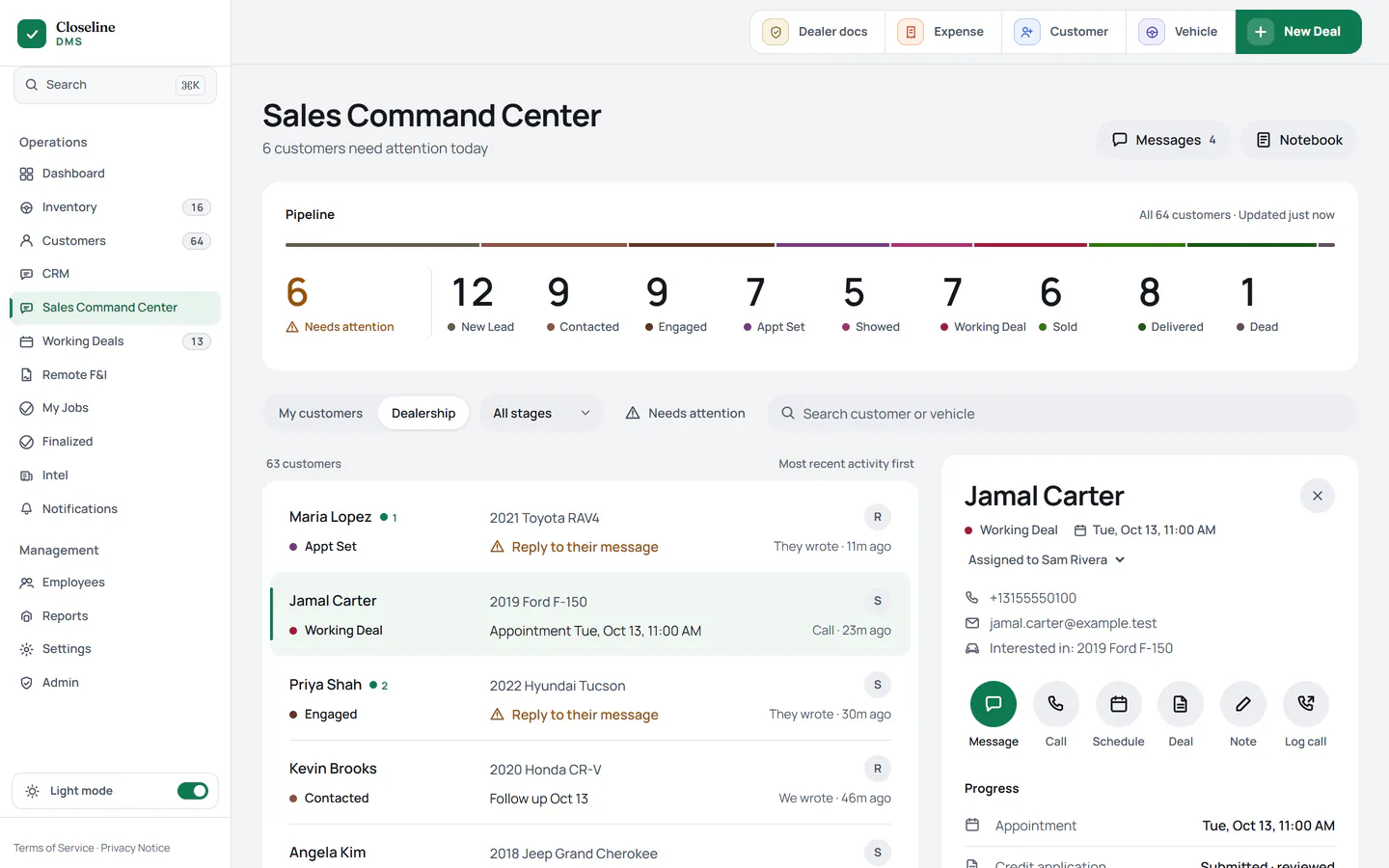Image resolution: width=1389 pixels, height=868 pixels.
Task: Click the 12 New Lead pipeline stage
Action: (x=481, y=304)
